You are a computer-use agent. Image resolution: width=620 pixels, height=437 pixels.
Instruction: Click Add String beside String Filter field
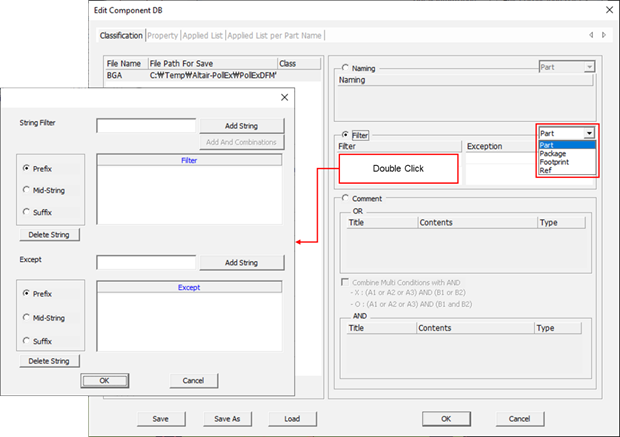pyautogui.click(x=241, y=126)
